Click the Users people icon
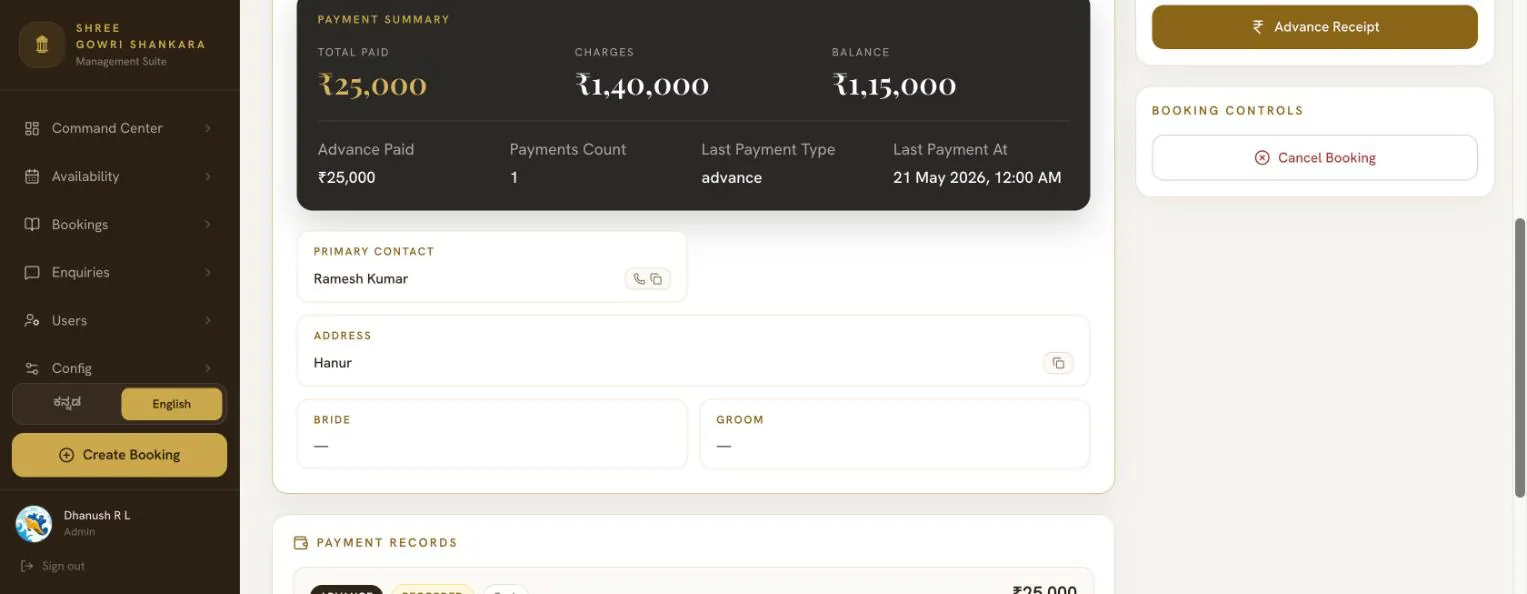The width and height of the screenshot is (1527, 594). click(32, 320)
